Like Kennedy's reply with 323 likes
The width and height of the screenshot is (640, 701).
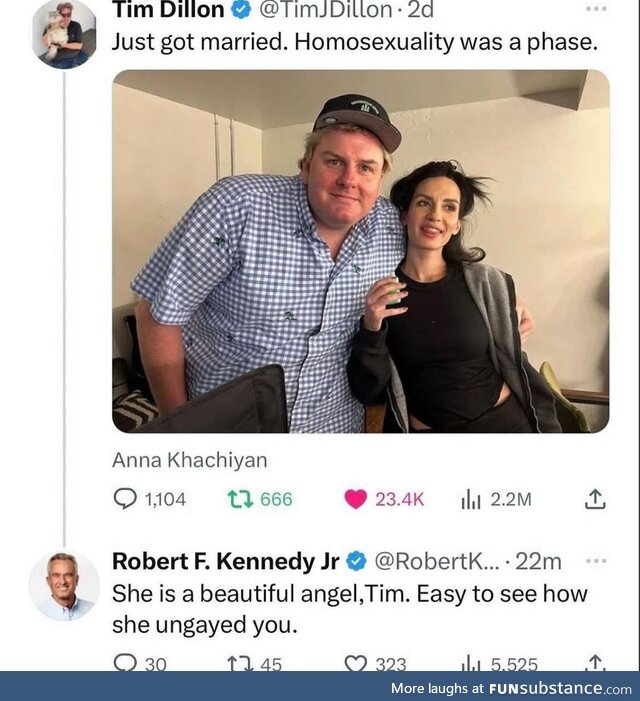pyautogui.click(x=356, y=663)
